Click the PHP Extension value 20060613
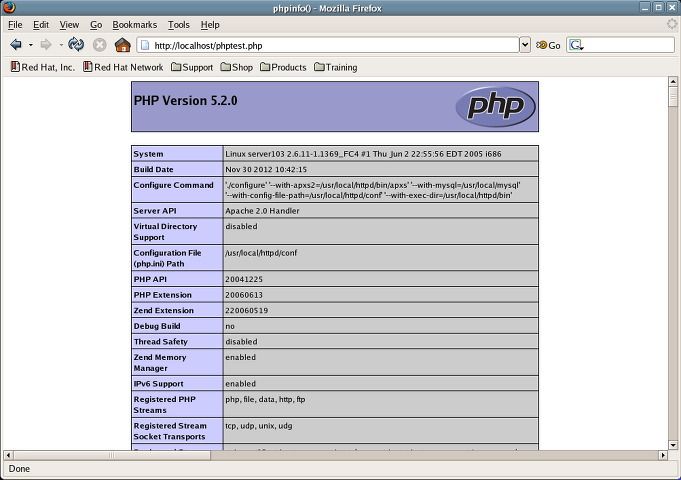Screen dimensions: 681x480 coord(244,295)
